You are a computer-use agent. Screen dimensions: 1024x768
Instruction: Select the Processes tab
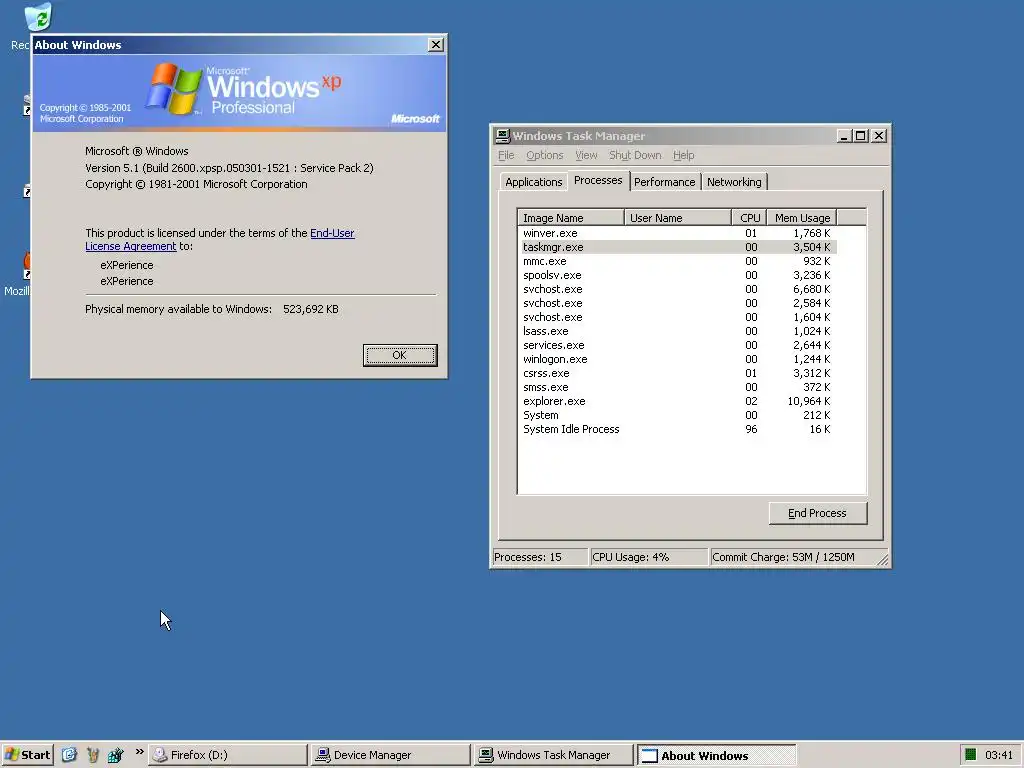(598, 180)
